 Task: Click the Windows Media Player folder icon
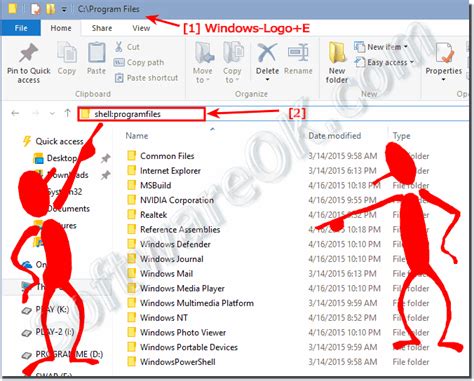pyautogui.click(x=132, y=288)
